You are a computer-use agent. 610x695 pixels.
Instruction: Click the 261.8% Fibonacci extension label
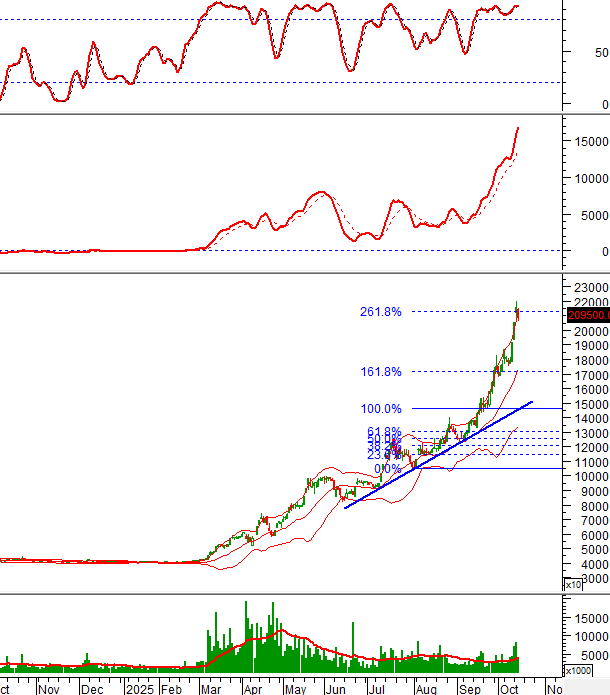coord(381,312)
